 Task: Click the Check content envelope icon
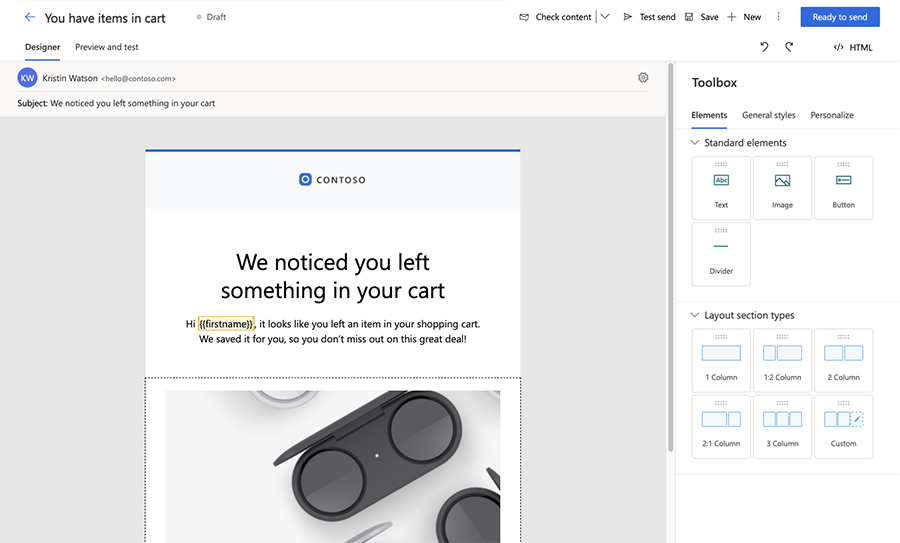click(x=523, y=17)
